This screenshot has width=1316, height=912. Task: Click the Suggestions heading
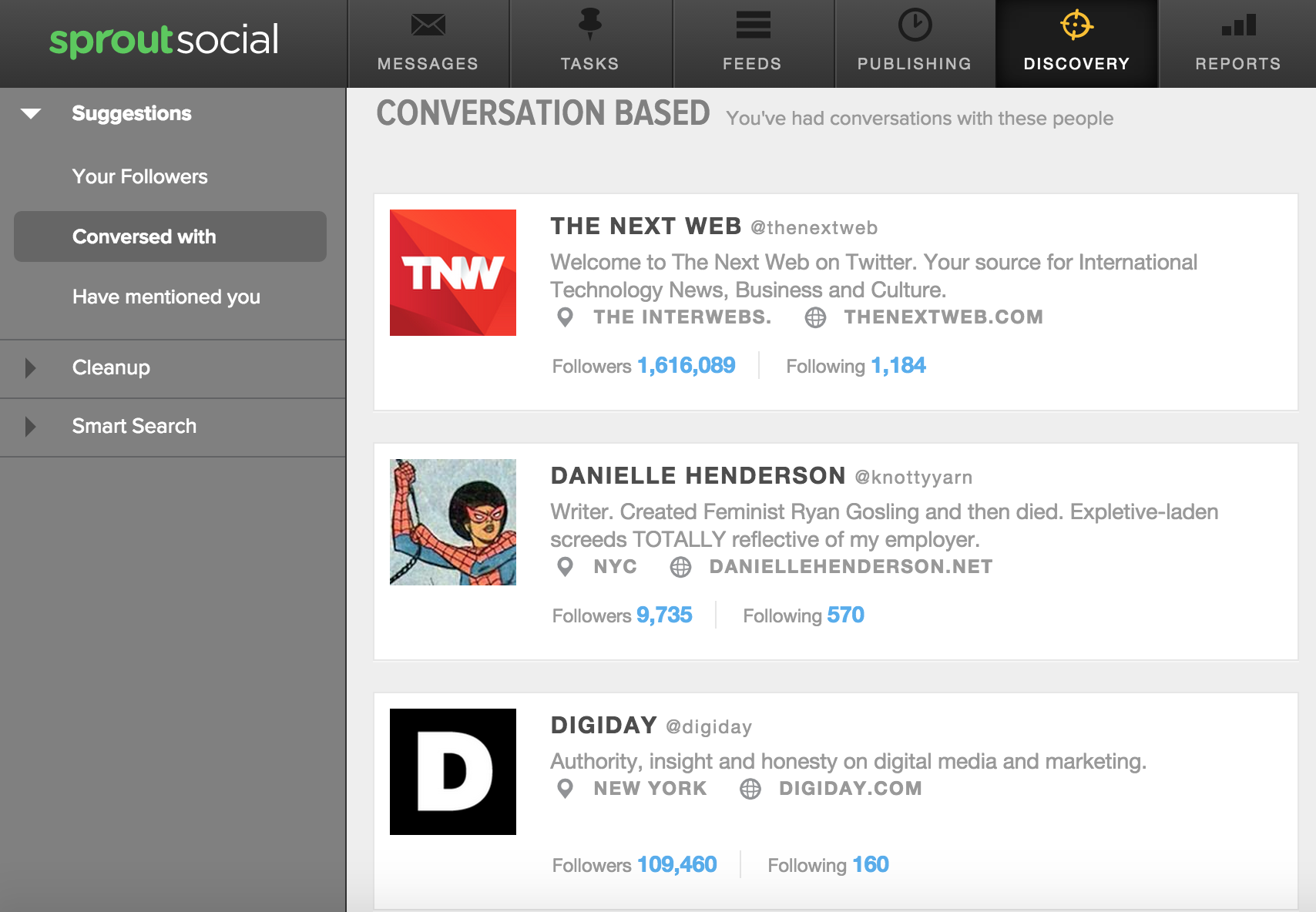tap(132, 113)
